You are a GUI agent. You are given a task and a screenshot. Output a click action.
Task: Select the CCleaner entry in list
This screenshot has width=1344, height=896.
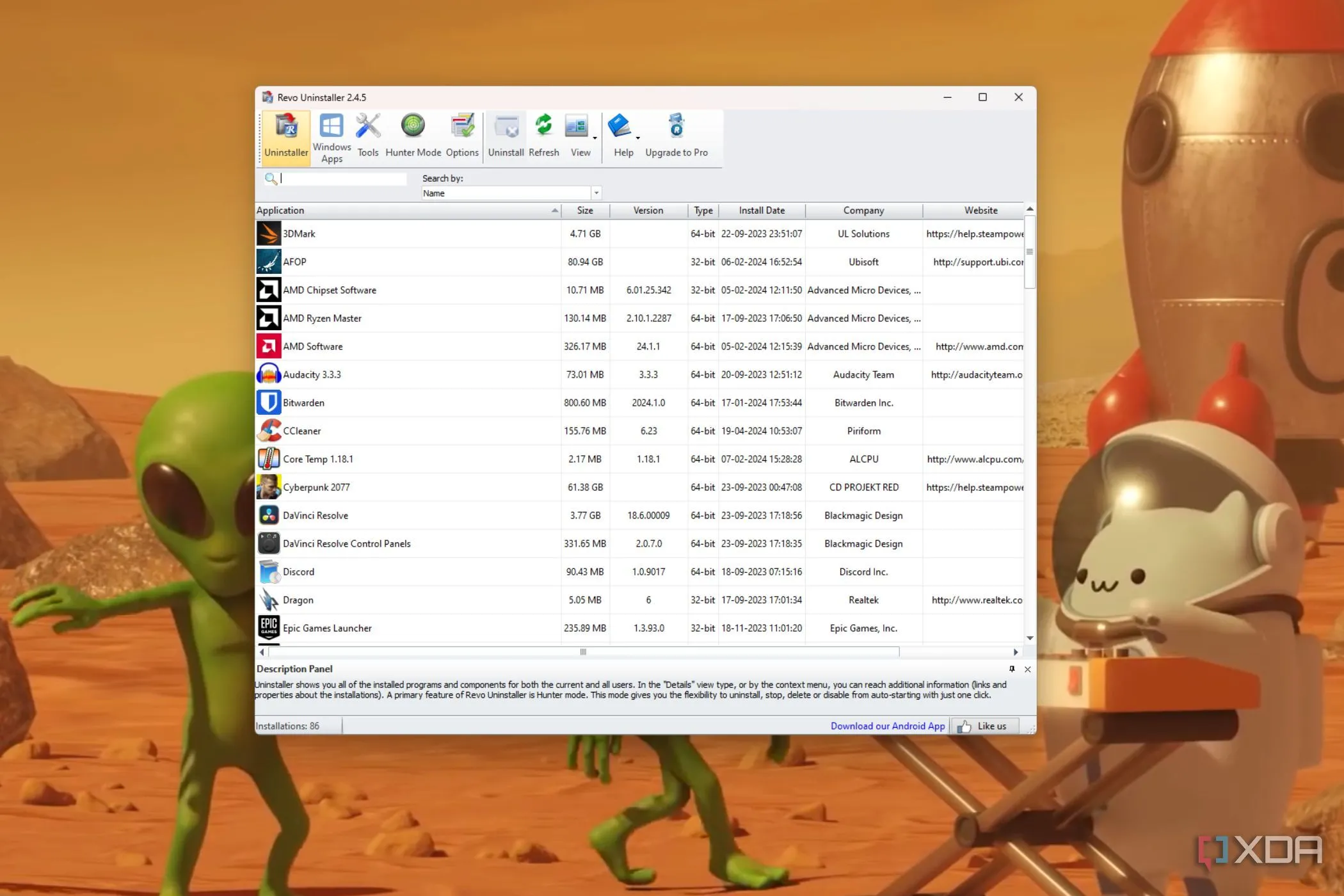[302, 431]
